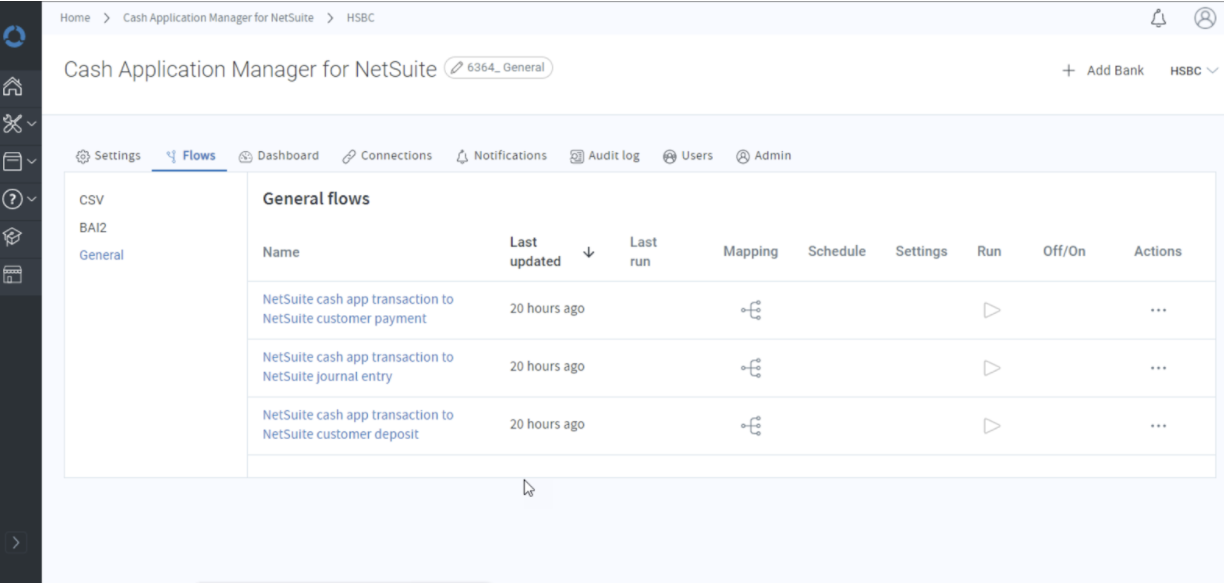Run the customer payment flow
This screenshot has width=1224, height=588.
tap(991, 311)
